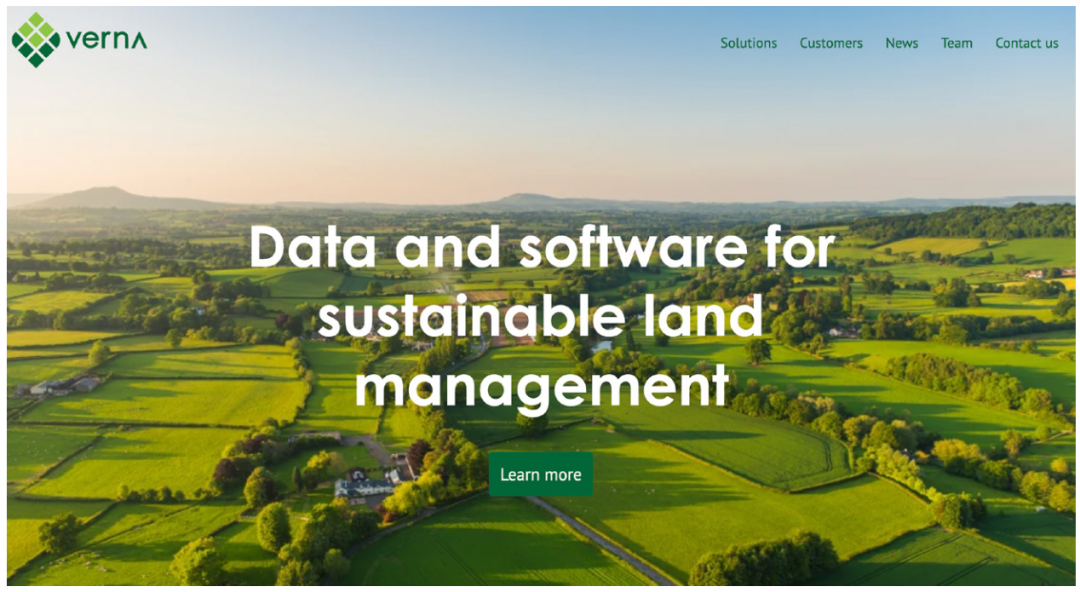The image size is (1080, 592).
Task: Open the Solutions menu item
Action: click(749, 43)
